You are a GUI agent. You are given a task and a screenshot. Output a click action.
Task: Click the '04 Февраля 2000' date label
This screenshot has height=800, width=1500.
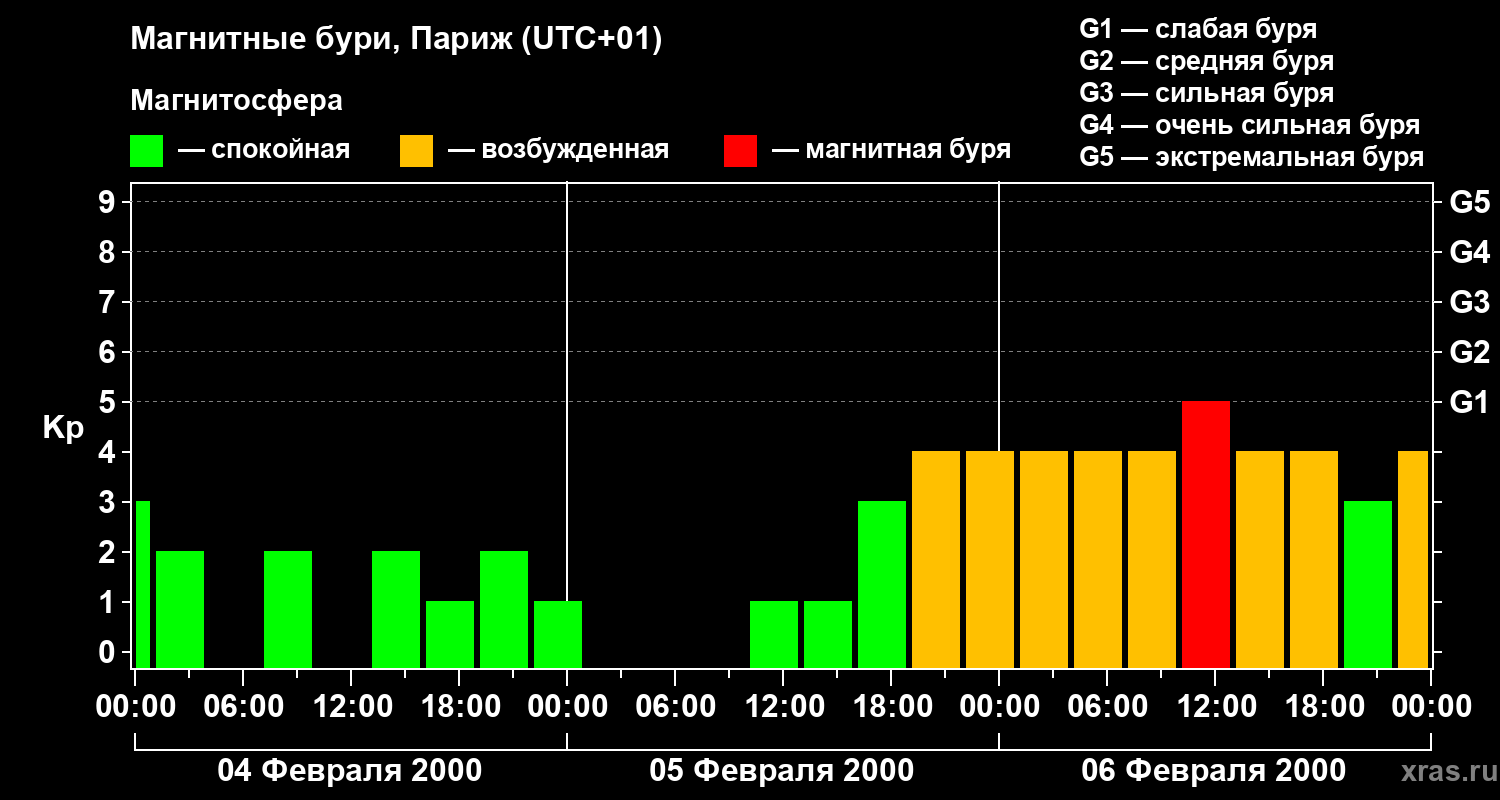[x=350, y=771]
